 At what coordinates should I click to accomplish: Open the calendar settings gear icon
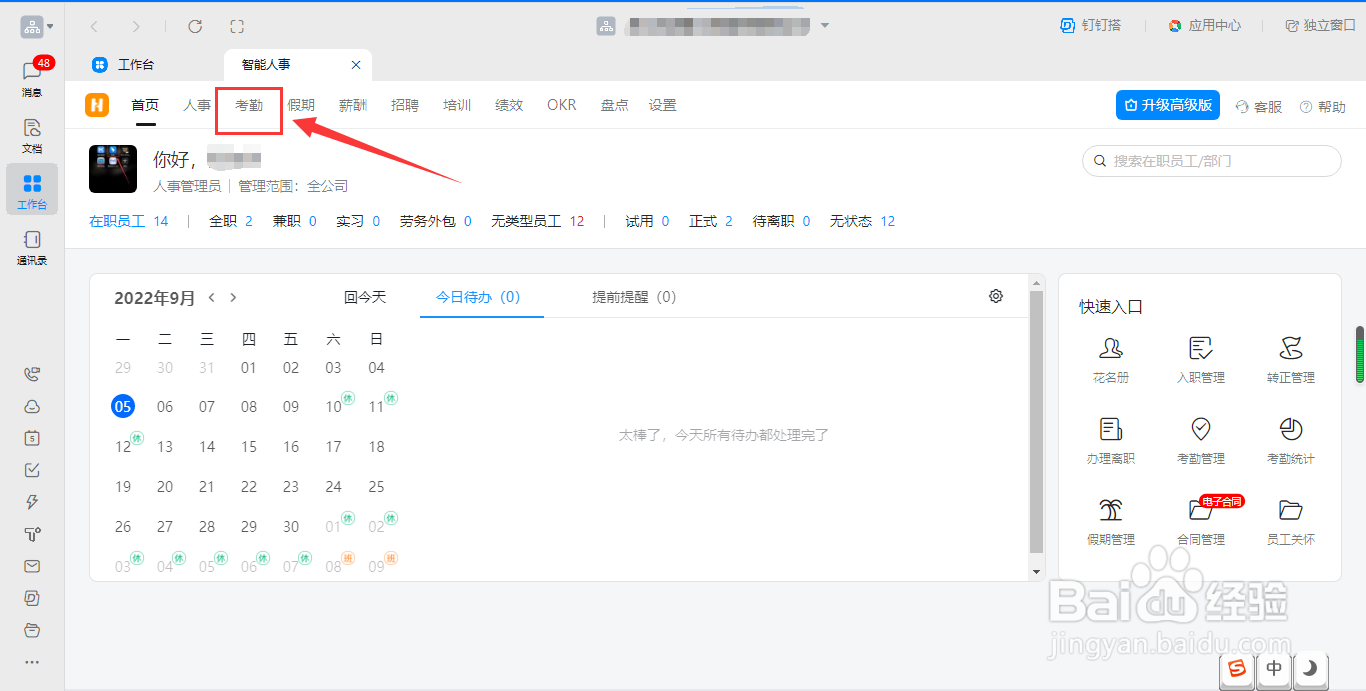click(x=995, y=296)
